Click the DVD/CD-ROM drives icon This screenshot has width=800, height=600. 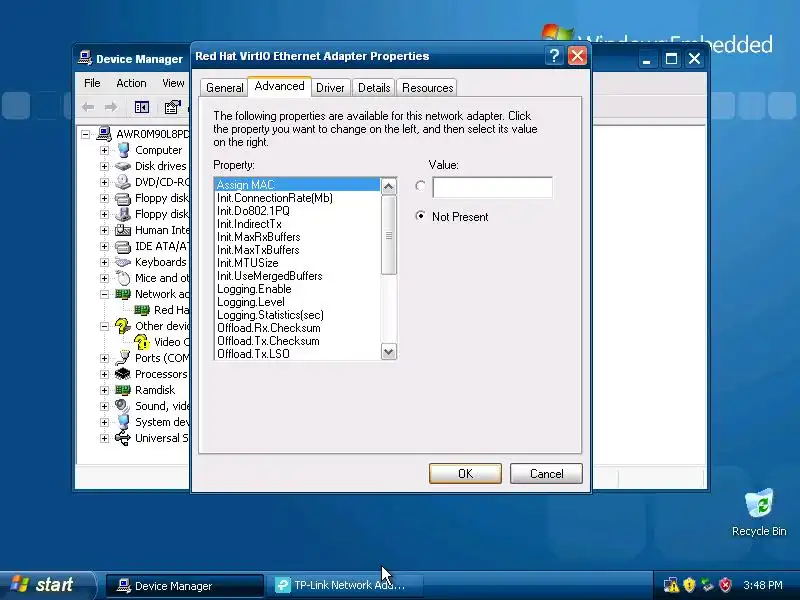coord(123,182)
